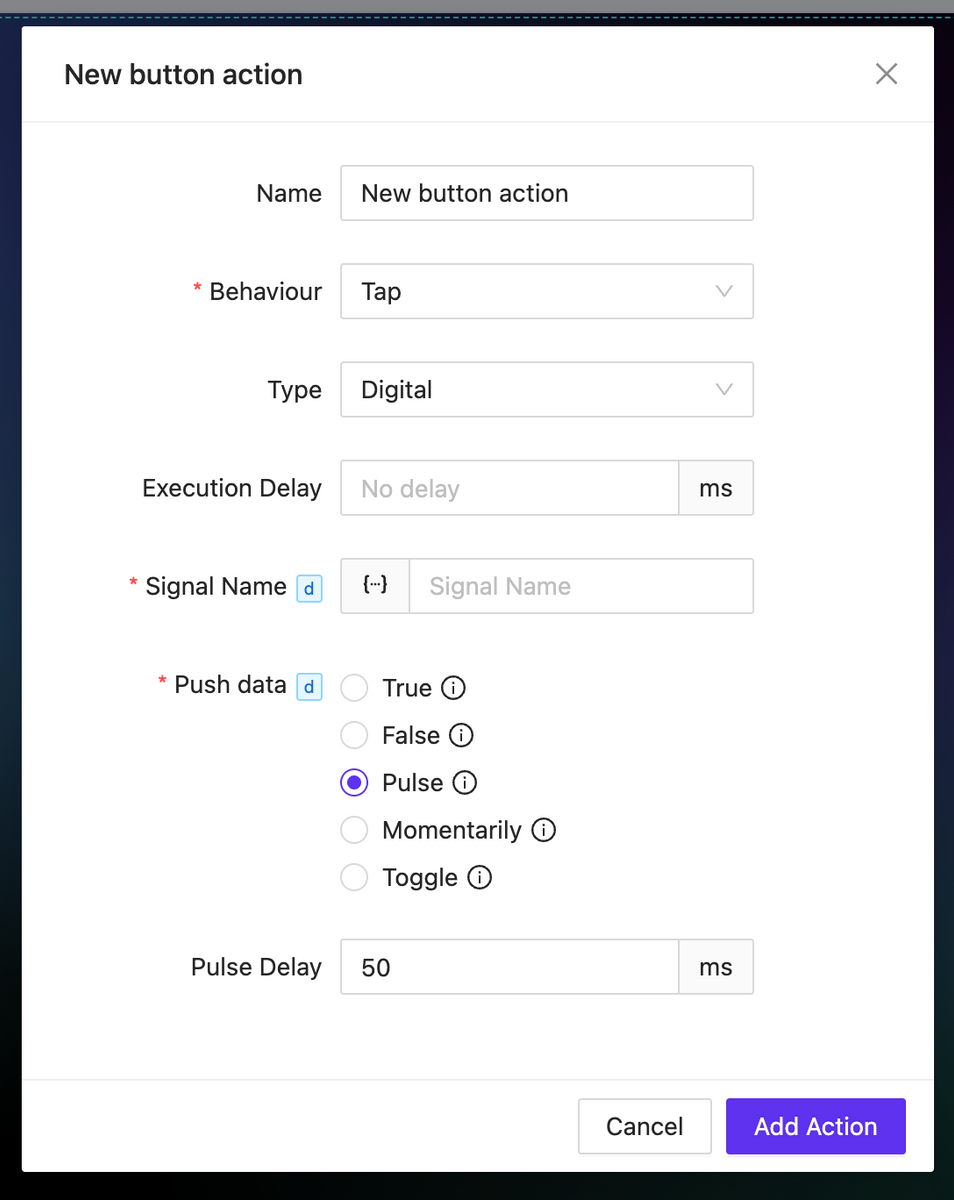The width and height of the screenshot is (954, 1200).
Task: Select the True radio option
Action: [354, 688]
